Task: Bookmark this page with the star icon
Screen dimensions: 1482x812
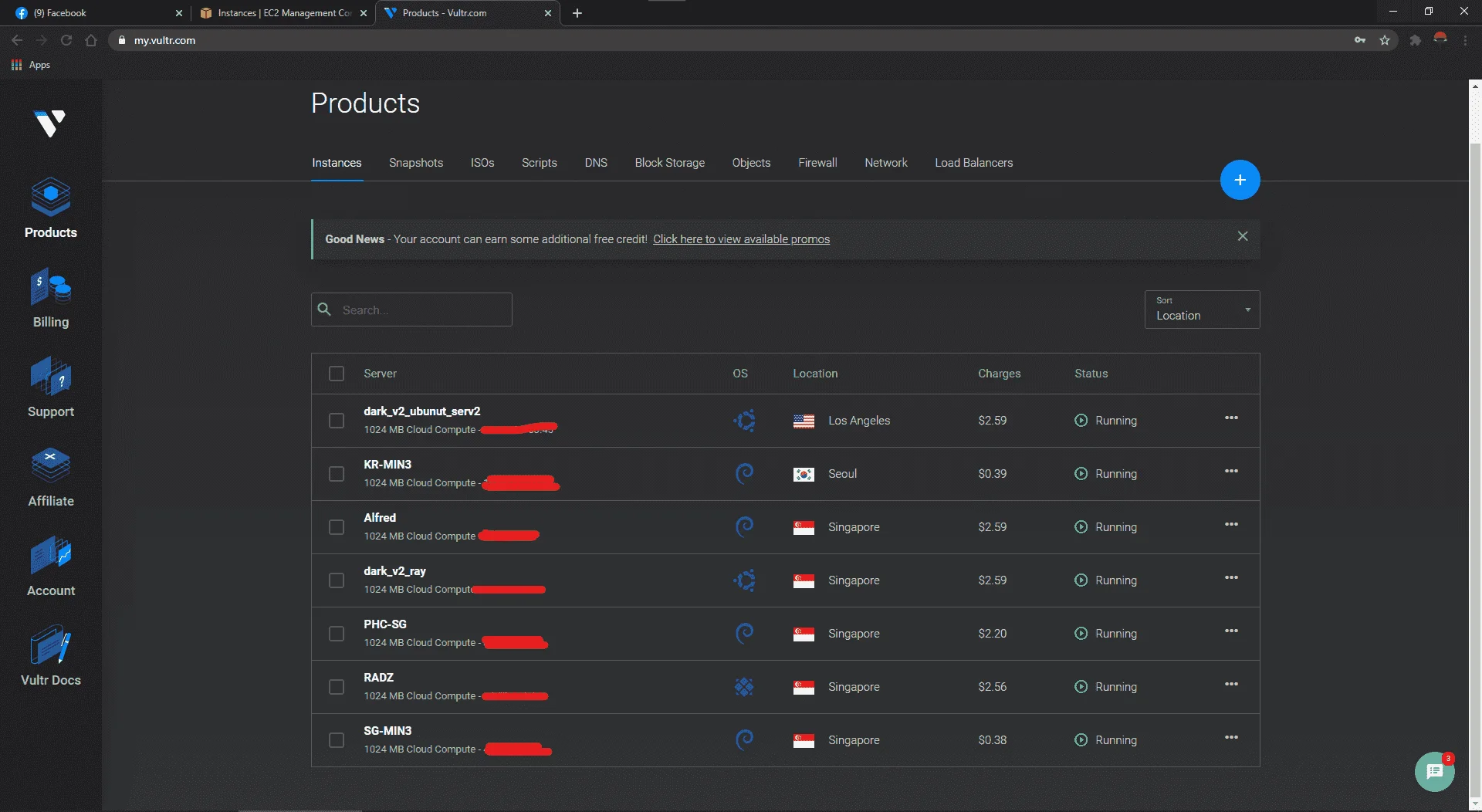Action: point(1385,40)
